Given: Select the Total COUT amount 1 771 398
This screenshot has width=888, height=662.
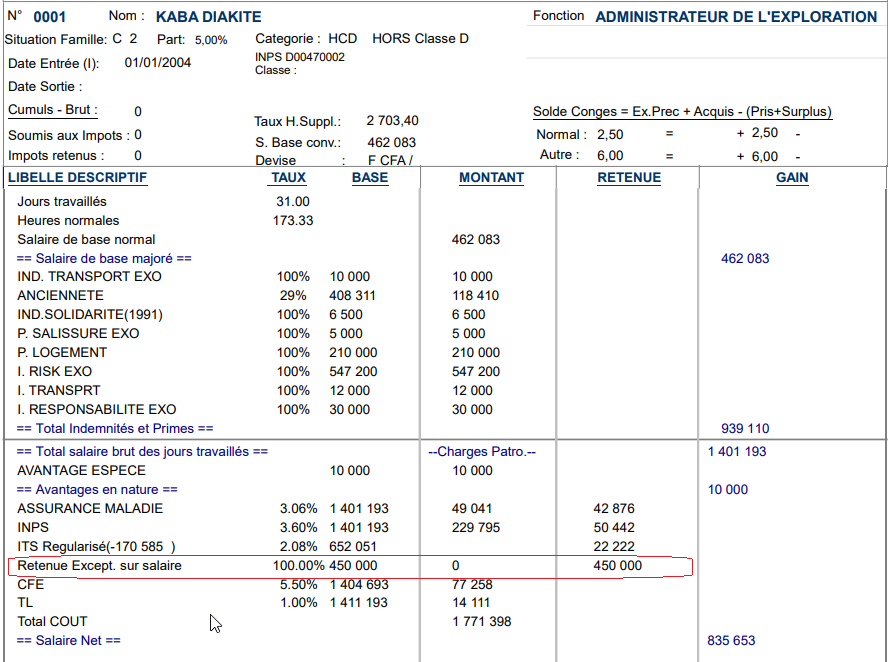Looking at the screenshot, I should [x=481, y=622].
